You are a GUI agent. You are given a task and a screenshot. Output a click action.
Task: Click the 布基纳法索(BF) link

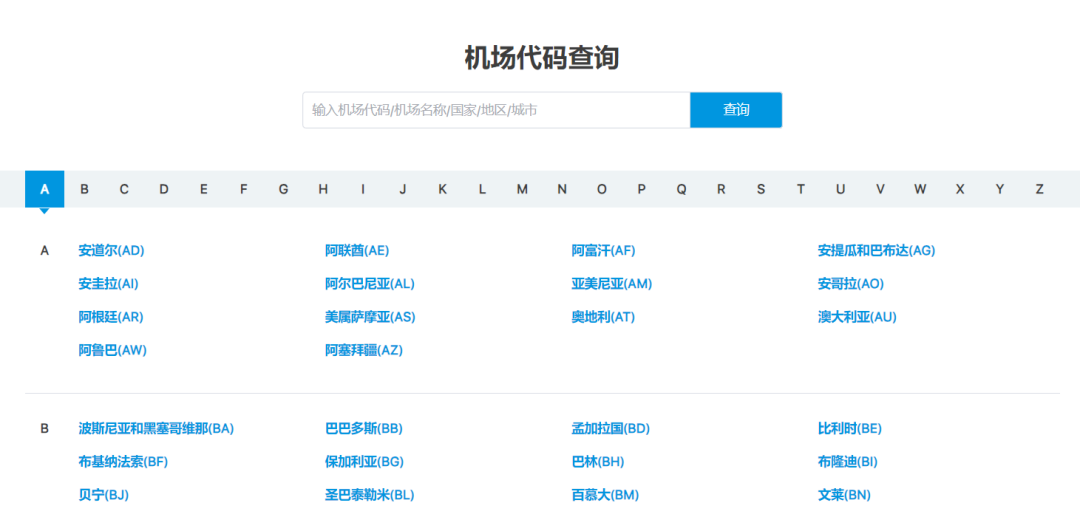point(123,462)
